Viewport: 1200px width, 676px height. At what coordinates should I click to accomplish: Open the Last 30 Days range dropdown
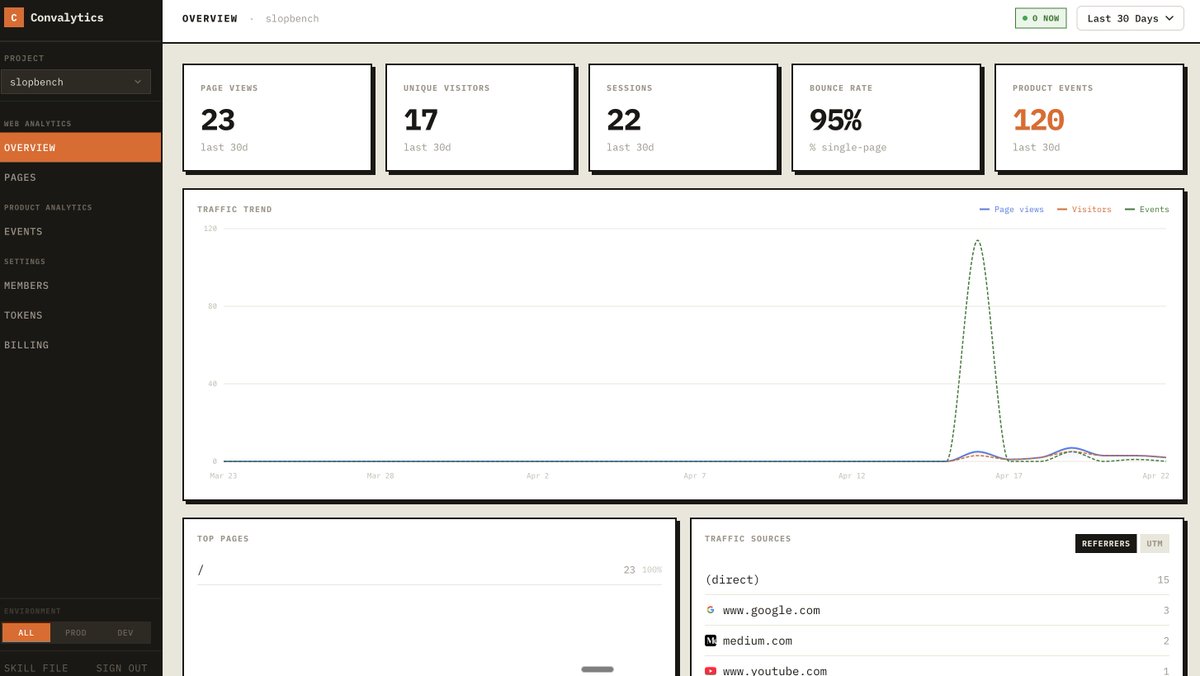(x=1129, y=18)
